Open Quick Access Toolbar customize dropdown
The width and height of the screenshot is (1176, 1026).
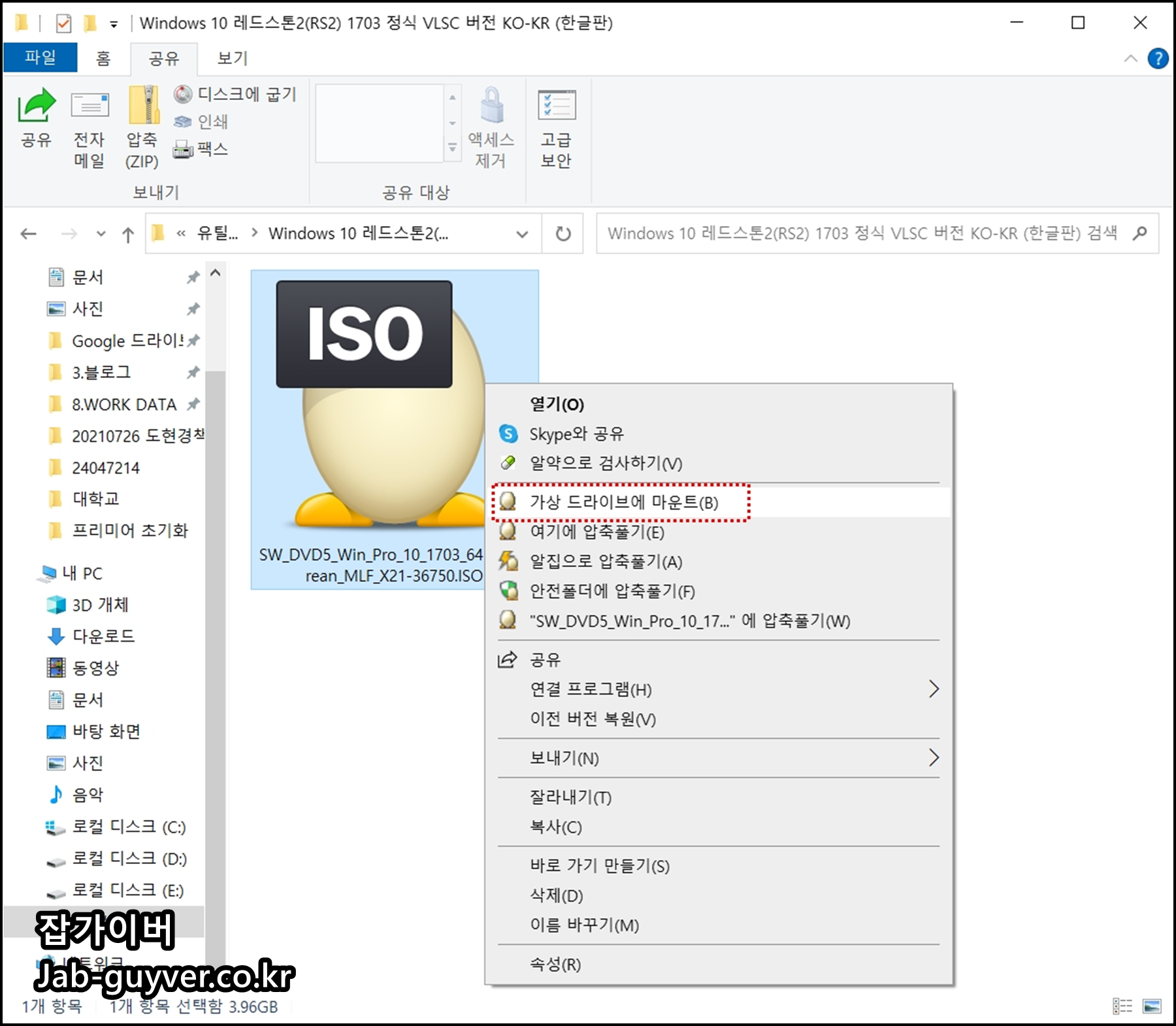pyautogui.click(x=114, y=25)
